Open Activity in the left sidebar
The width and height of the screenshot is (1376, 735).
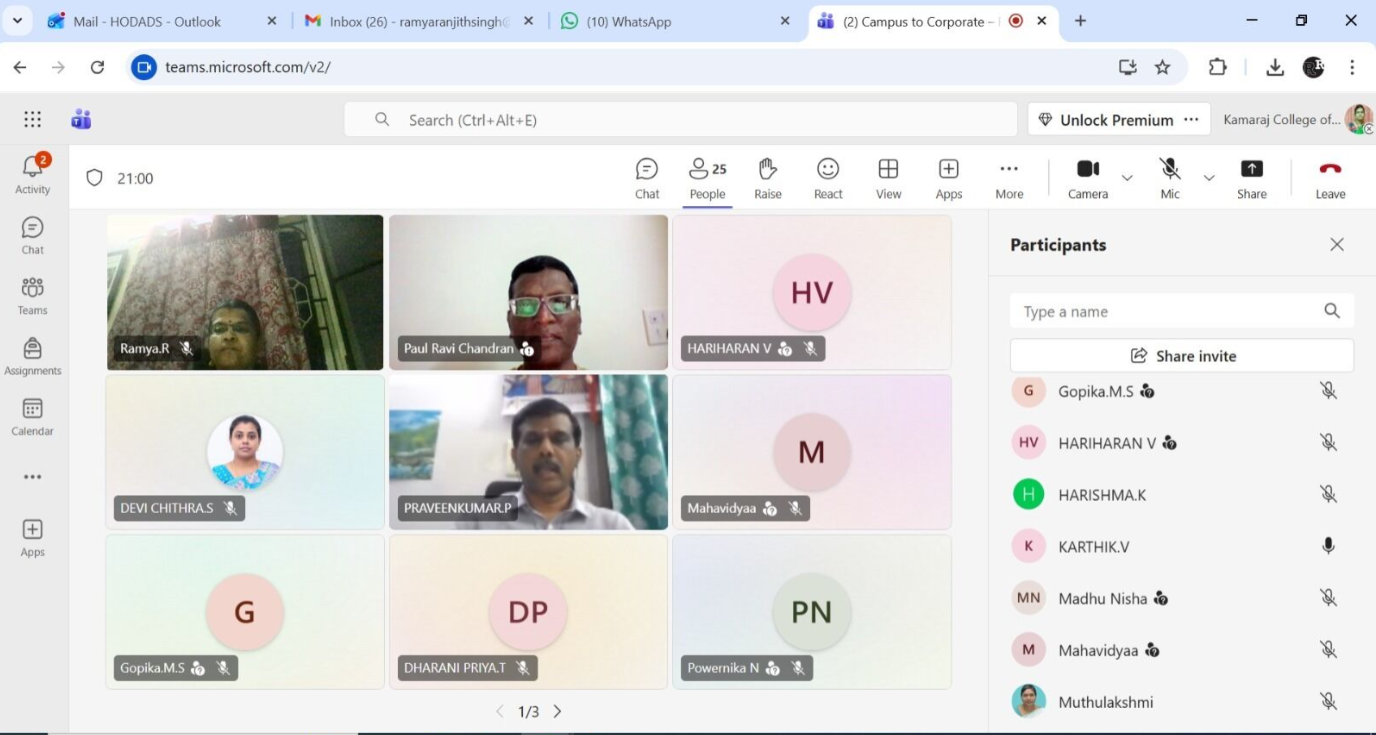pos(32,174)
